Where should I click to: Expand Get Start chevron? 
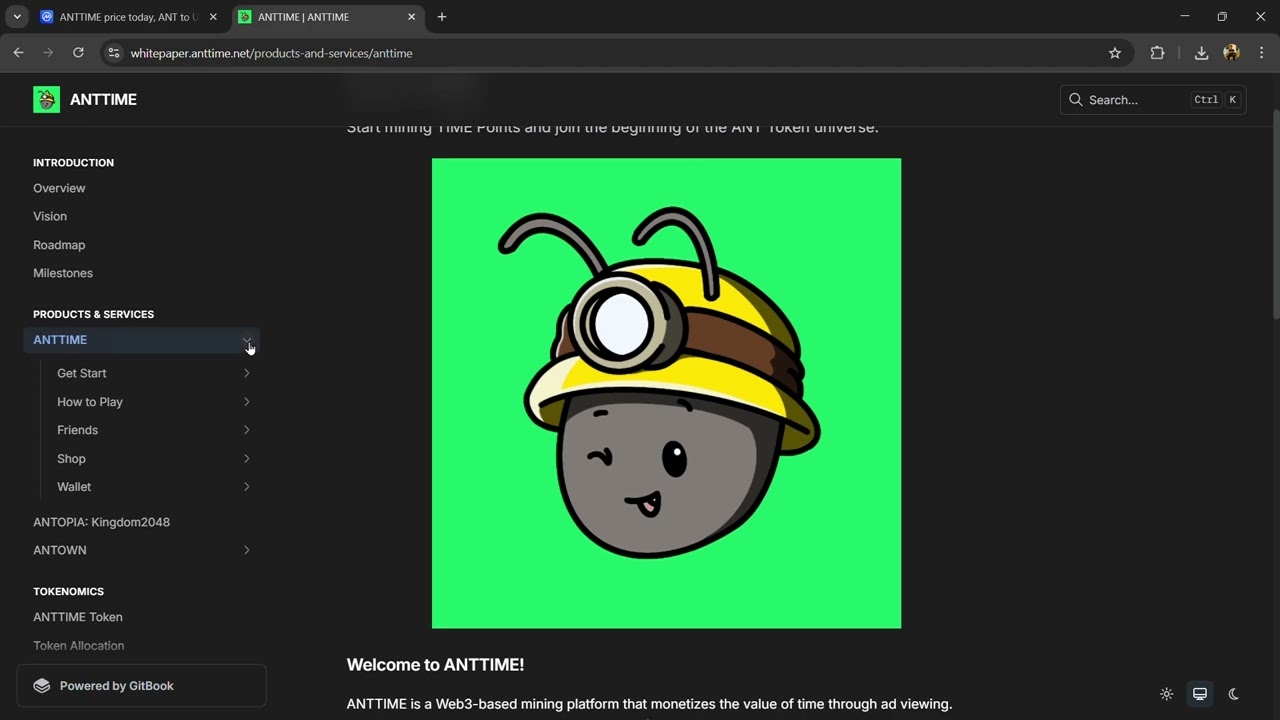click(x=246, y=373)
